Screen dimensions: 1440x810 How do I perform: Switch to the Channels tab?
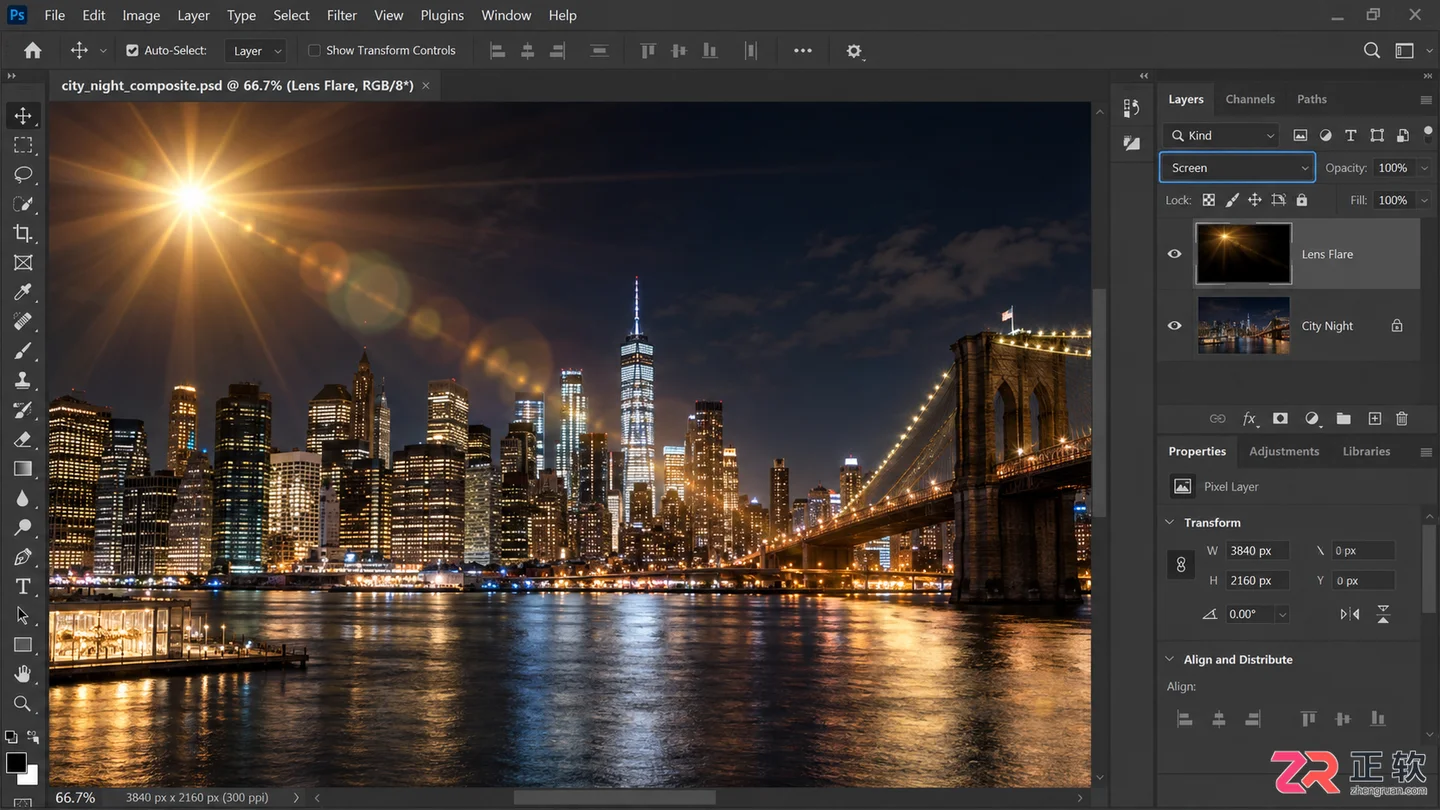tap(1250, 99)
